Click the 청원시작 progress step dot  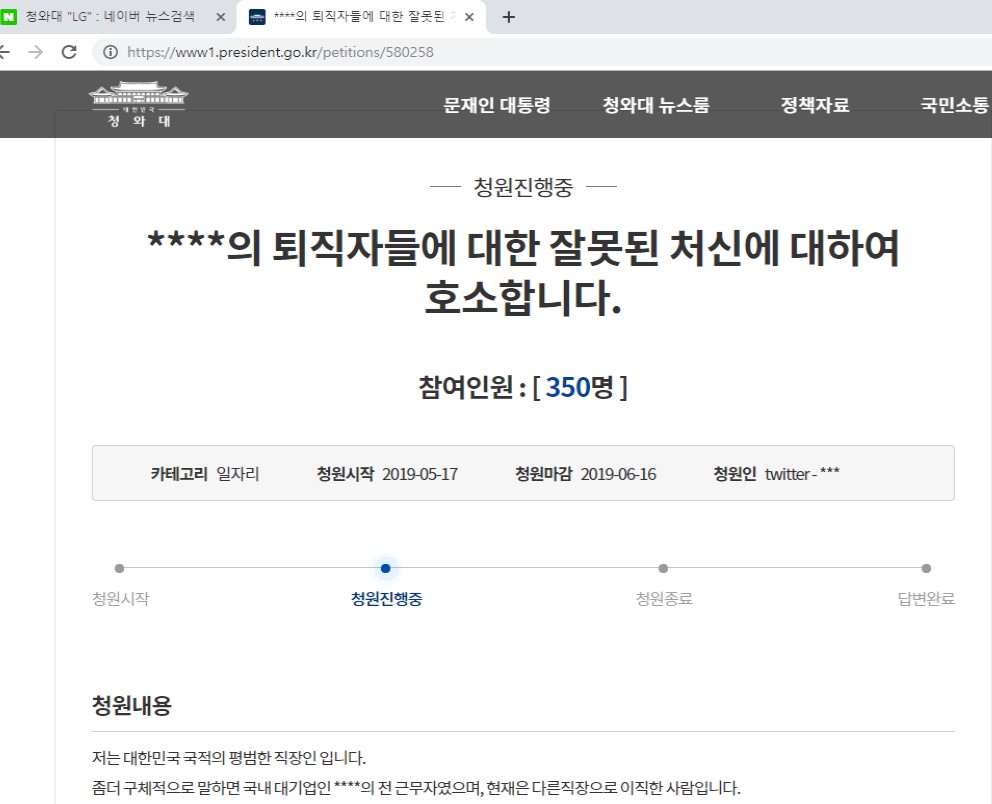click(x=120, y=568)
